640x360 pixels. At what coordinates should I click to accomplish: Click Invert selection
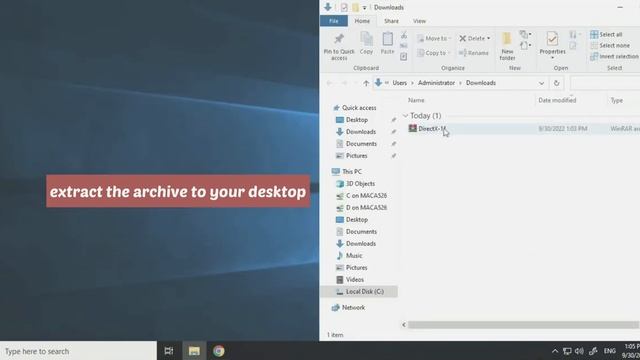pos(614,56)
